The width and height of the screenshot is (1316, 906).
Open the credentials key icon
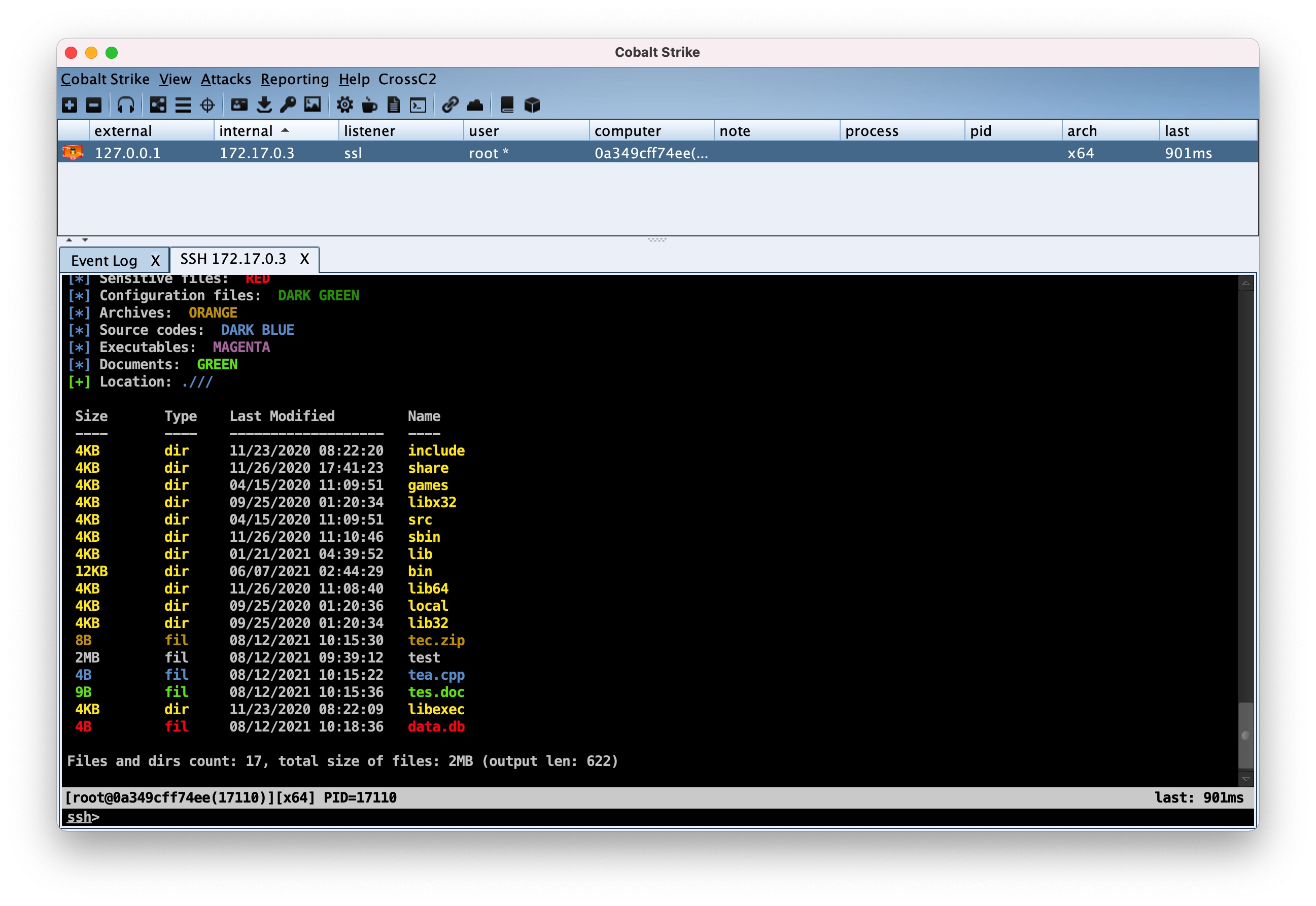288,105
